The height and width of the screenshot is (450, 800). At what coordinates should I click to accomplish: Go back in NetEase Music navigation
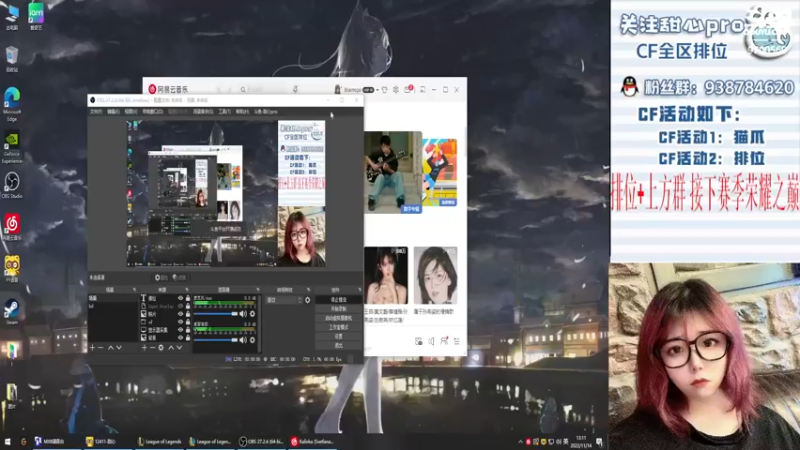tap(219, 90)
